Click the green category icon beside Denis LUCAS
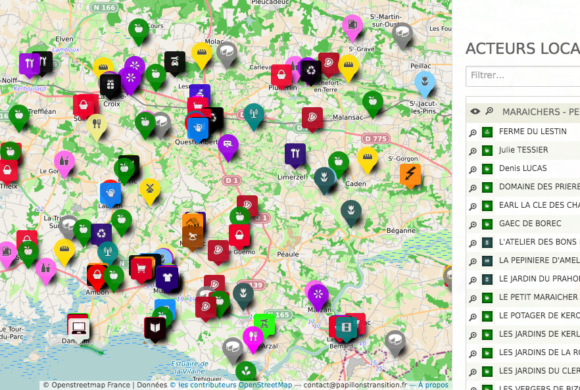580x390 pixels. coord(487,169)
